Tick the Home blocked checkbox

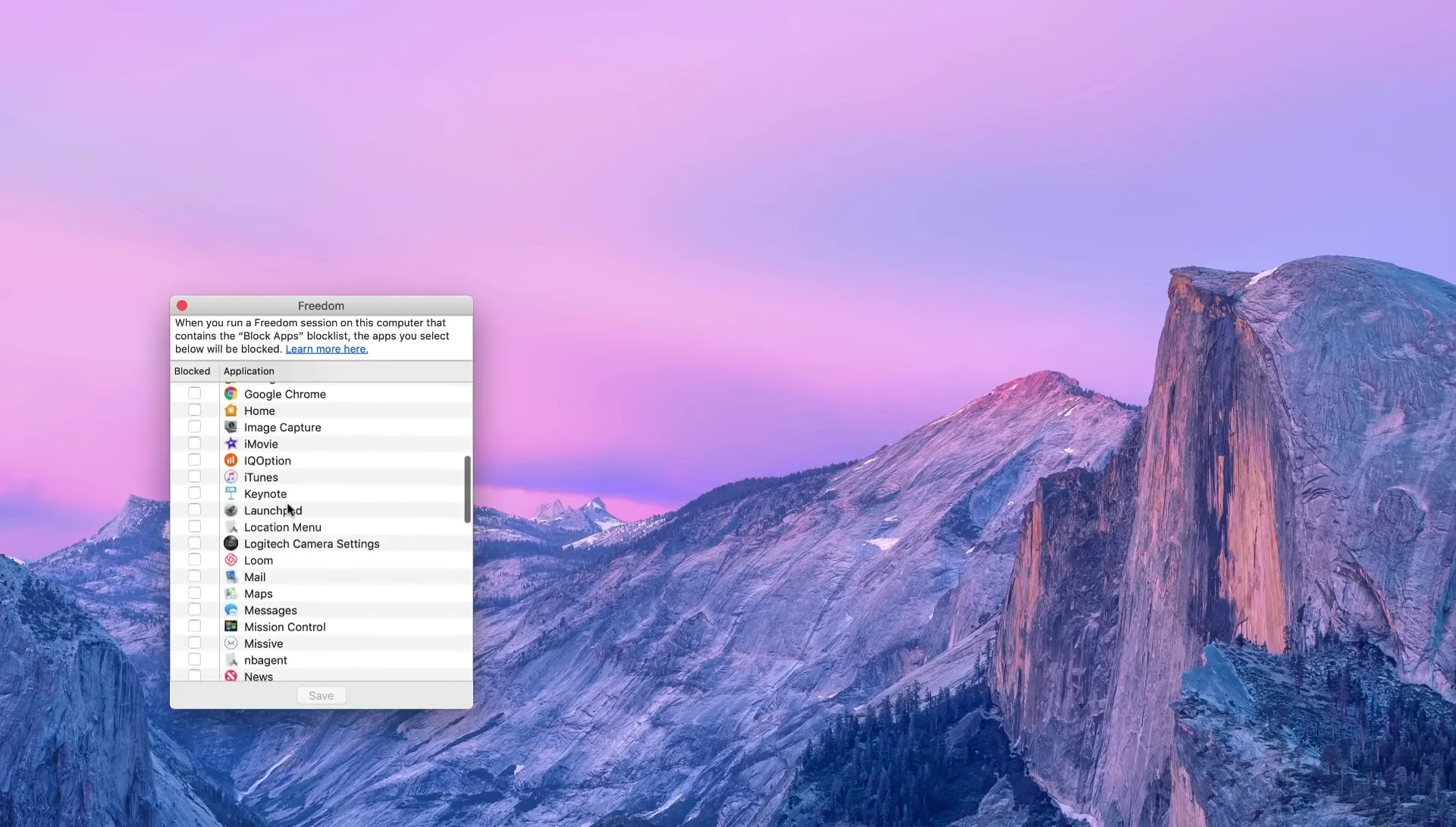195,410
